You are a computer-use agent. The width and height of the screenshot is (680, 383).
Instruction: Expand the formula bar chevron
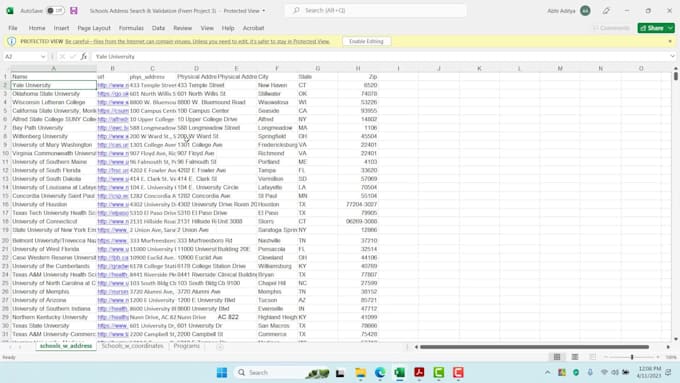pyautogui.click(x=673, y=56)
